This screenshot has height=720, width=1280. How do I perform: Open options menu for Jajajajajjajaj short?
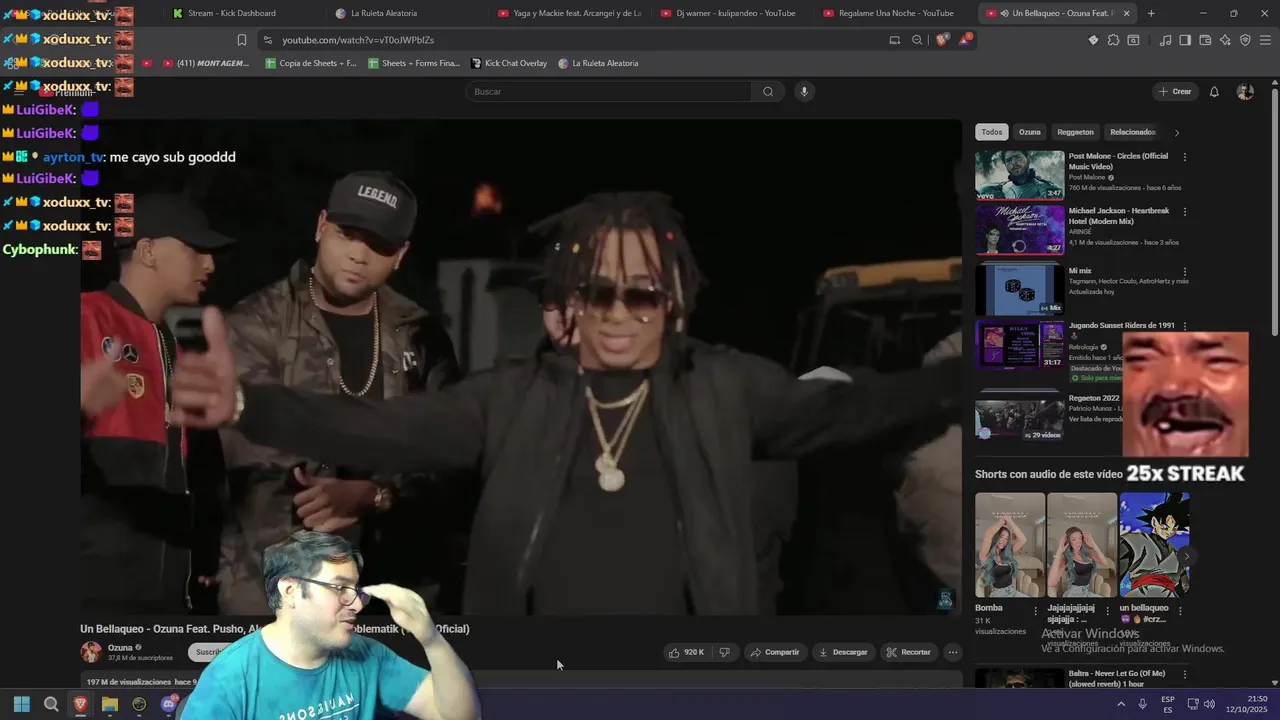click(1107, 610)
